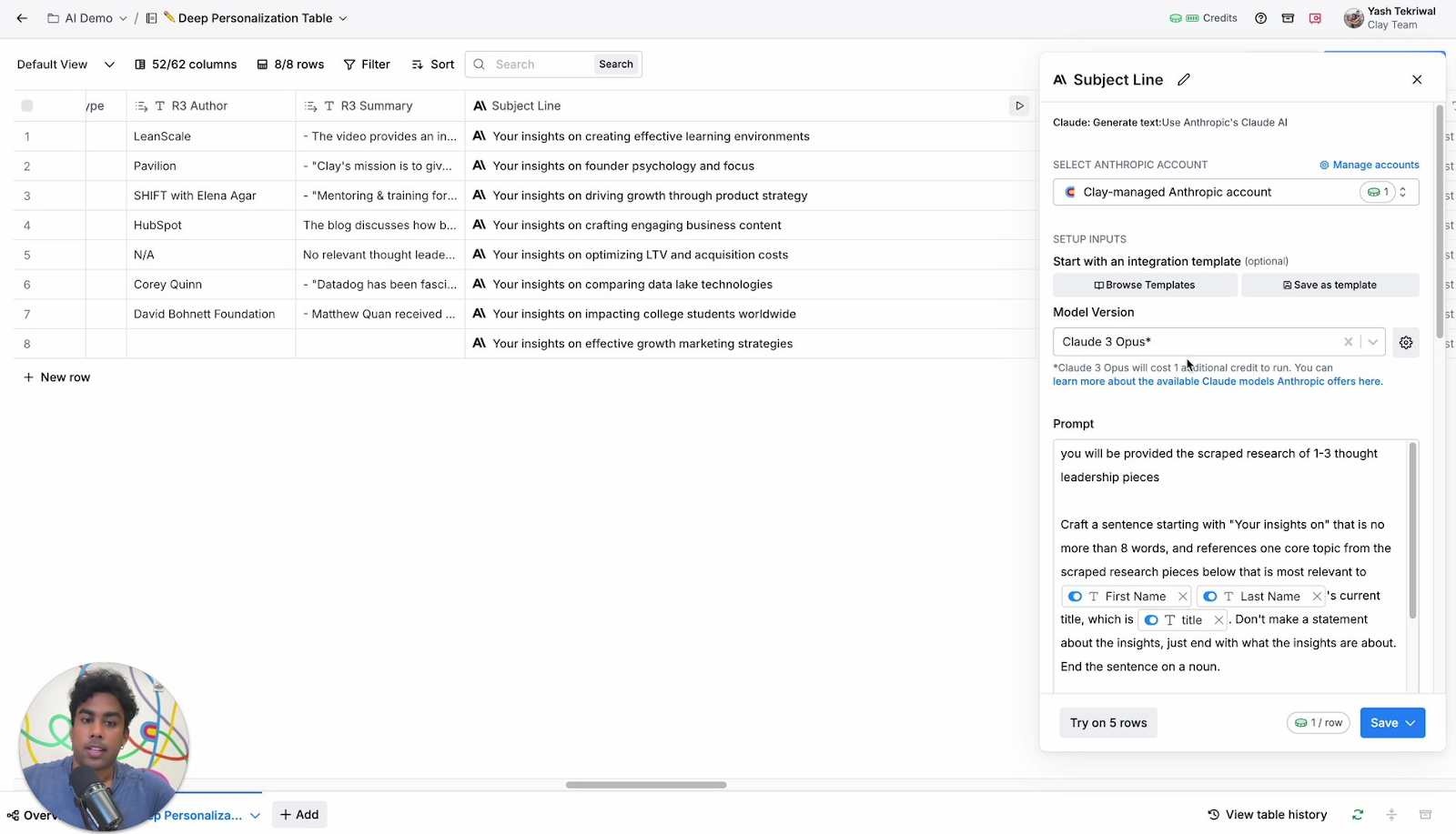The width and height of the screenshot is (1456, 834).
Task: Open Yash Tekriwal profile avatar
Action: click(x=1354, y=18)
